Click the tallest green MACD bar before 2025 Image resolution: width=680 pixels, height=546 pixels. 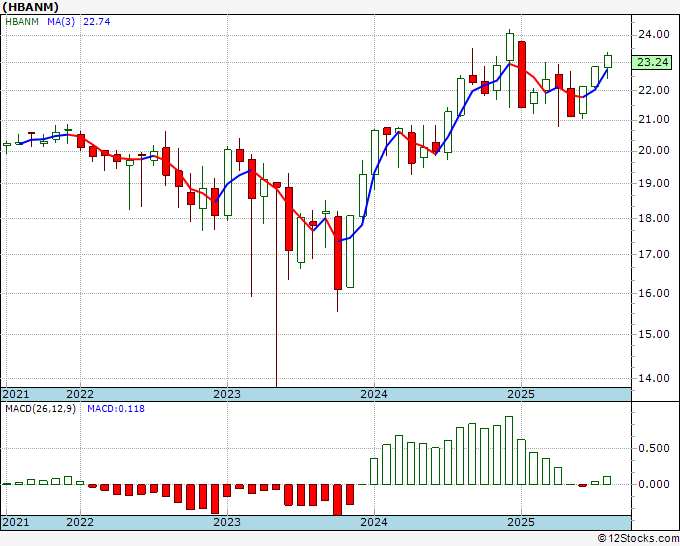pos(509,451)
